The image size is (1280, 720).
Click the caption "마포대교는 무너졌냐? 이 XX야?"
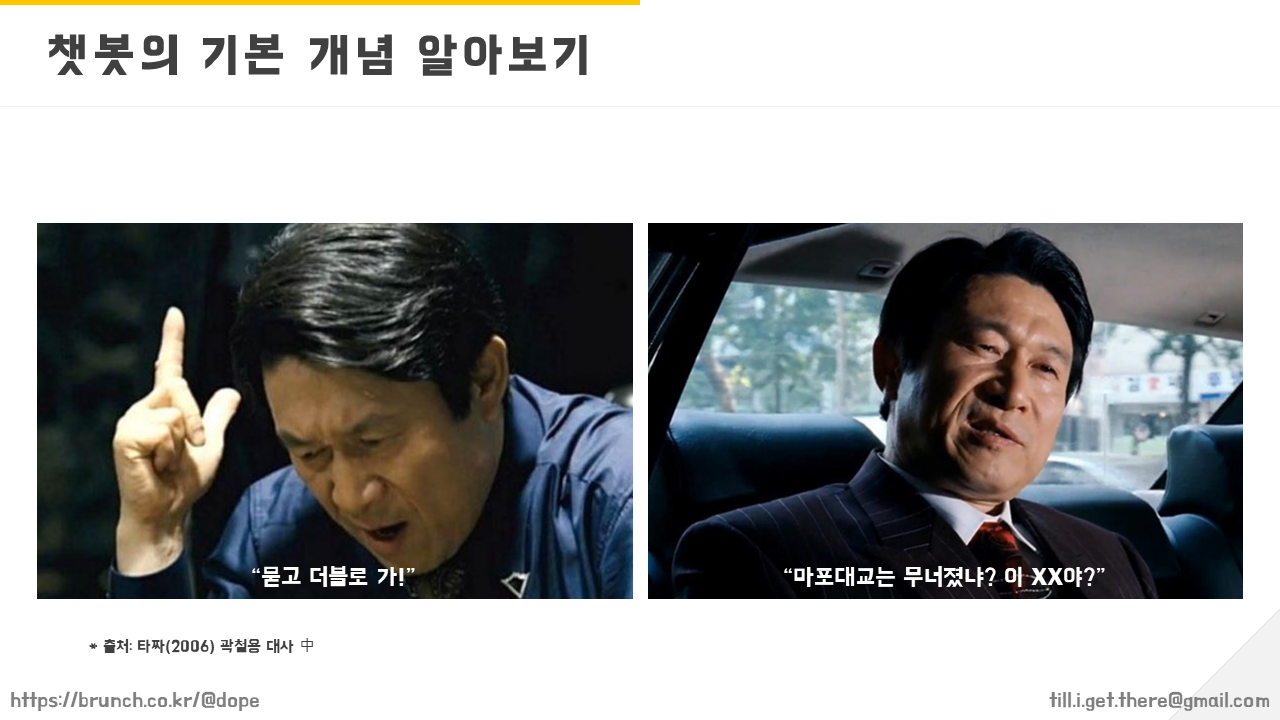[x=944, y=576]
